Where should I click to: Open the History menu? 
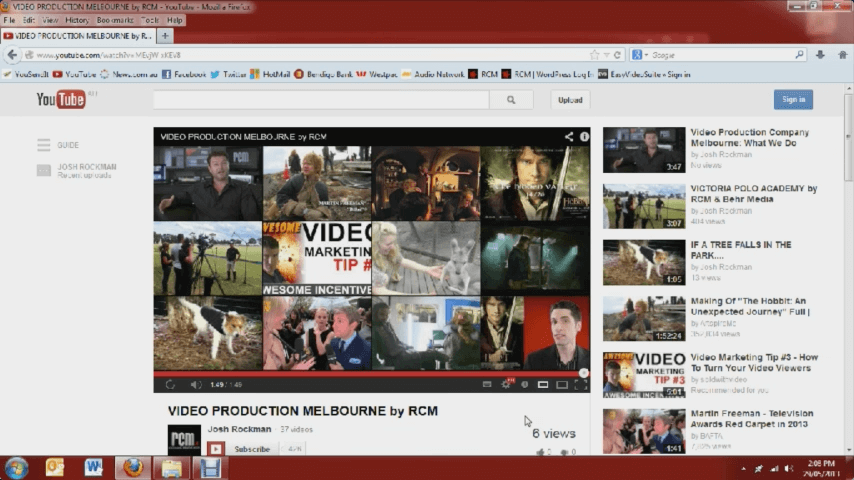coord(77,20)
